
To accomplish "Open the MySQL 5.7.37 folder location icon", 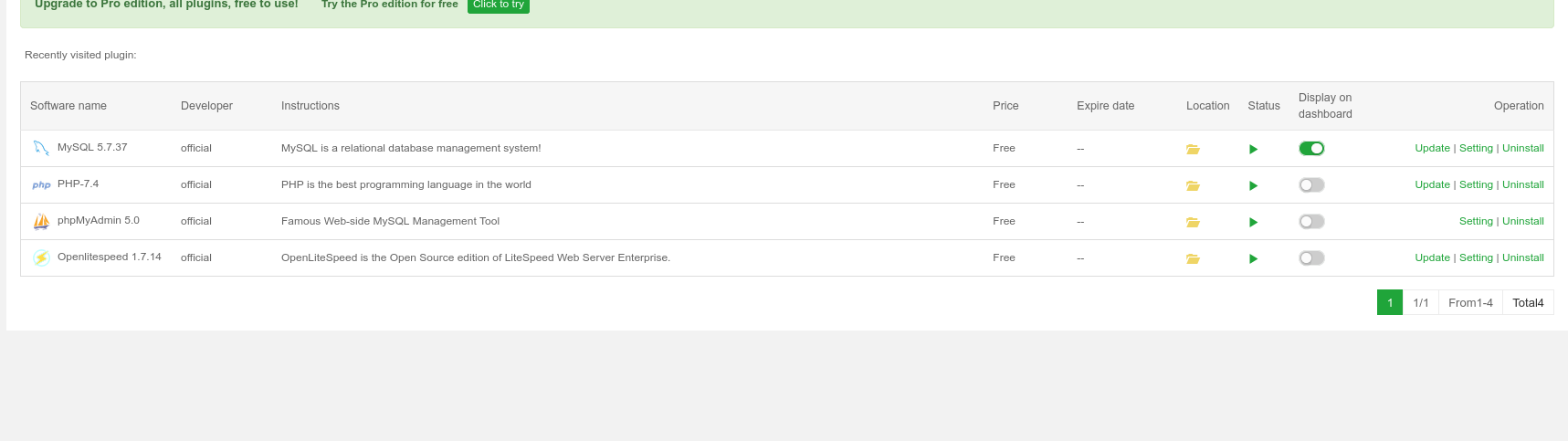I will [1193, 149].
